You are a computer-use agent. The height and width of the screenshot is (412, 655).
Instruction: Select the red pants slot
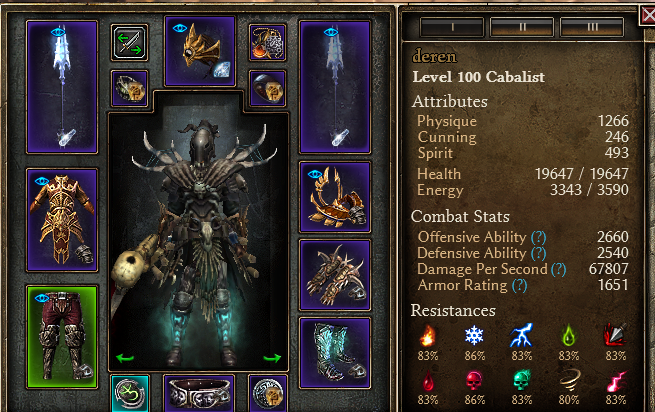(x=62, y=337)
